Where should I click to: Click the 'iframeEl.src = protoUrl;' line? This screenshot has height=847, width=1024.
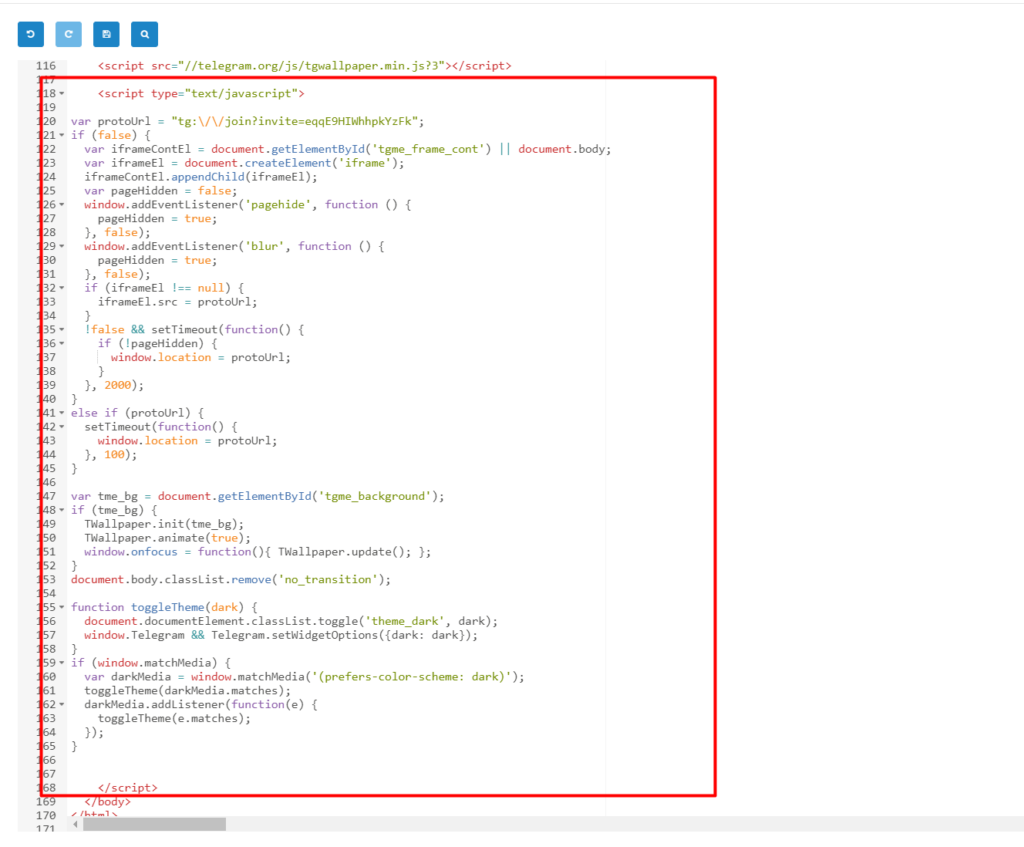tap(178, 302)
